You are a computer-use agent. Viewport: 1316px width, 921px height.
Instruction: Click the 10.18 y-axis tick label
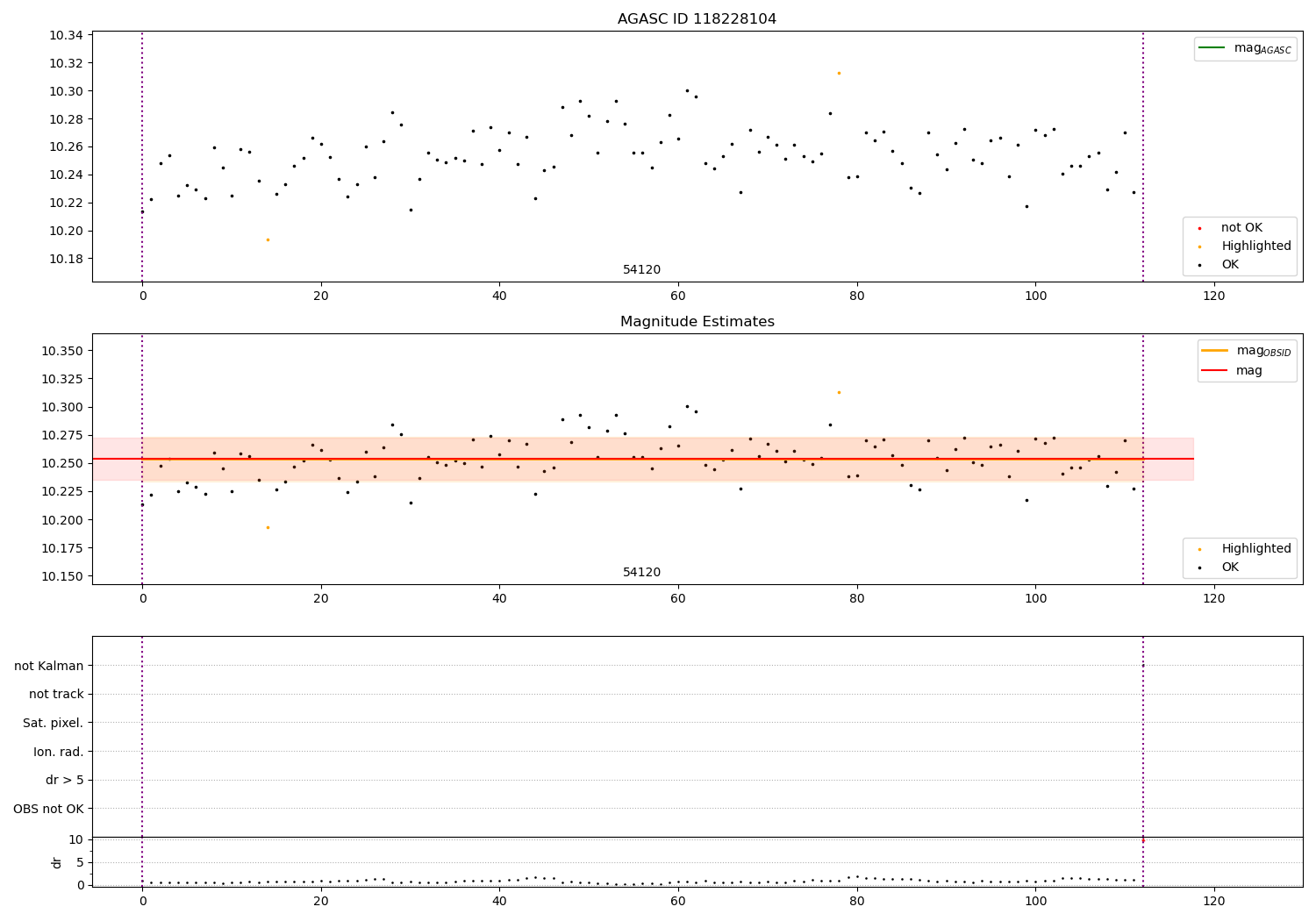pyautogui.click(x=66, y=260)
